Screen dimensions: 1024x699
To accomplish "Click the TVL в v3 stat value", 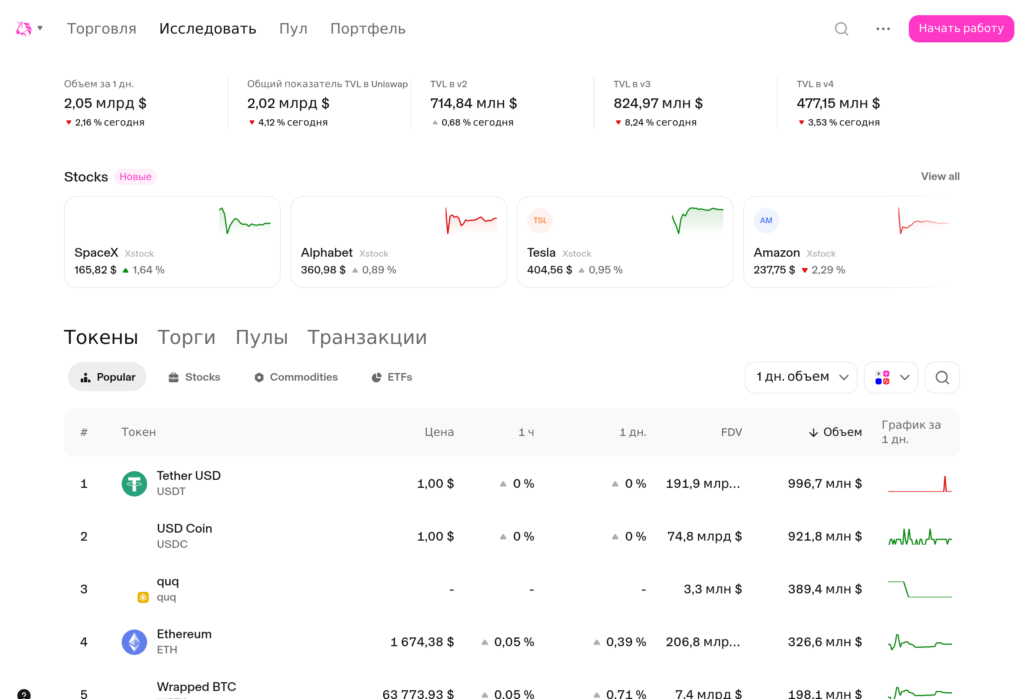I will (658, 103).
